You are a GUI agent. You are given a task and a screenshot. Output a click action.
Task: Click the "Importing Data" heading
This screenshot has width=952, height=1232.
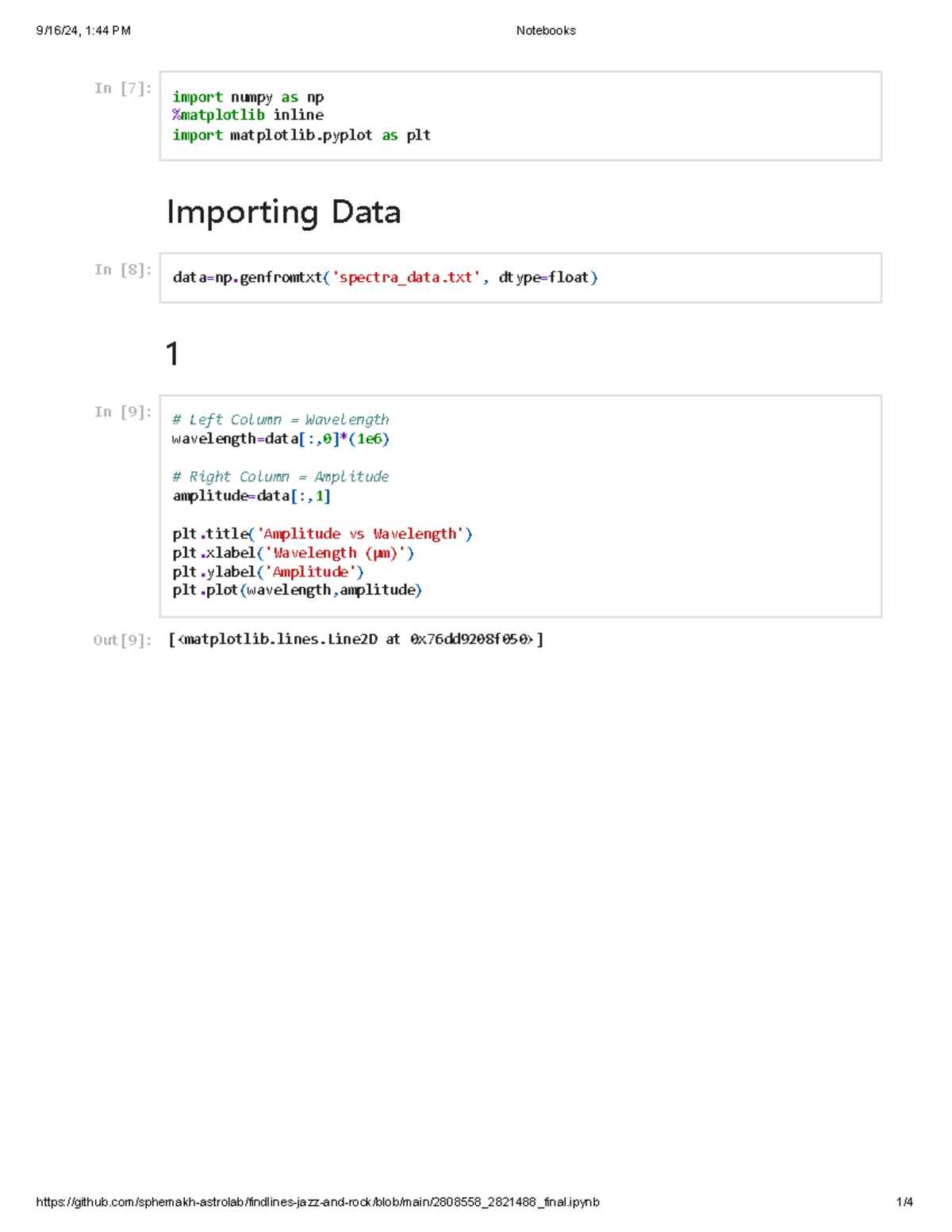point(283,213)
